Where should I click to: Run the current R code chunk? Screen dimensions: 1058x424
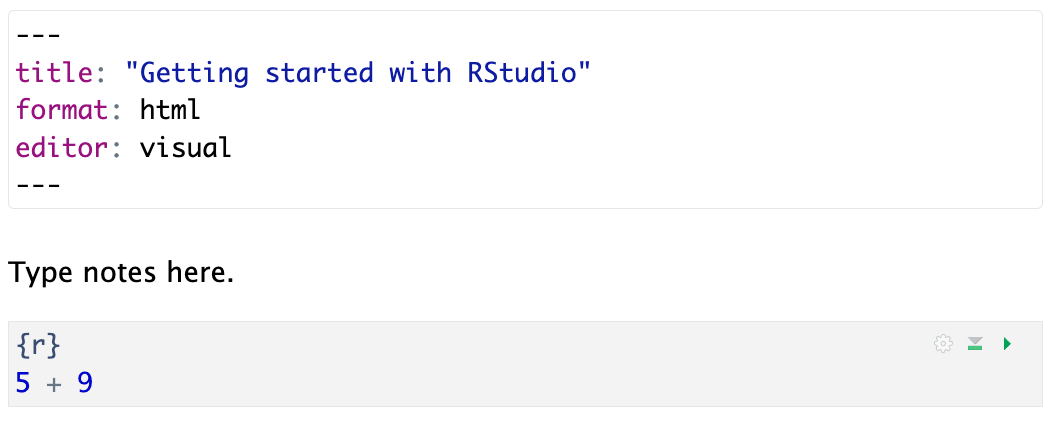coord(1007,344)
